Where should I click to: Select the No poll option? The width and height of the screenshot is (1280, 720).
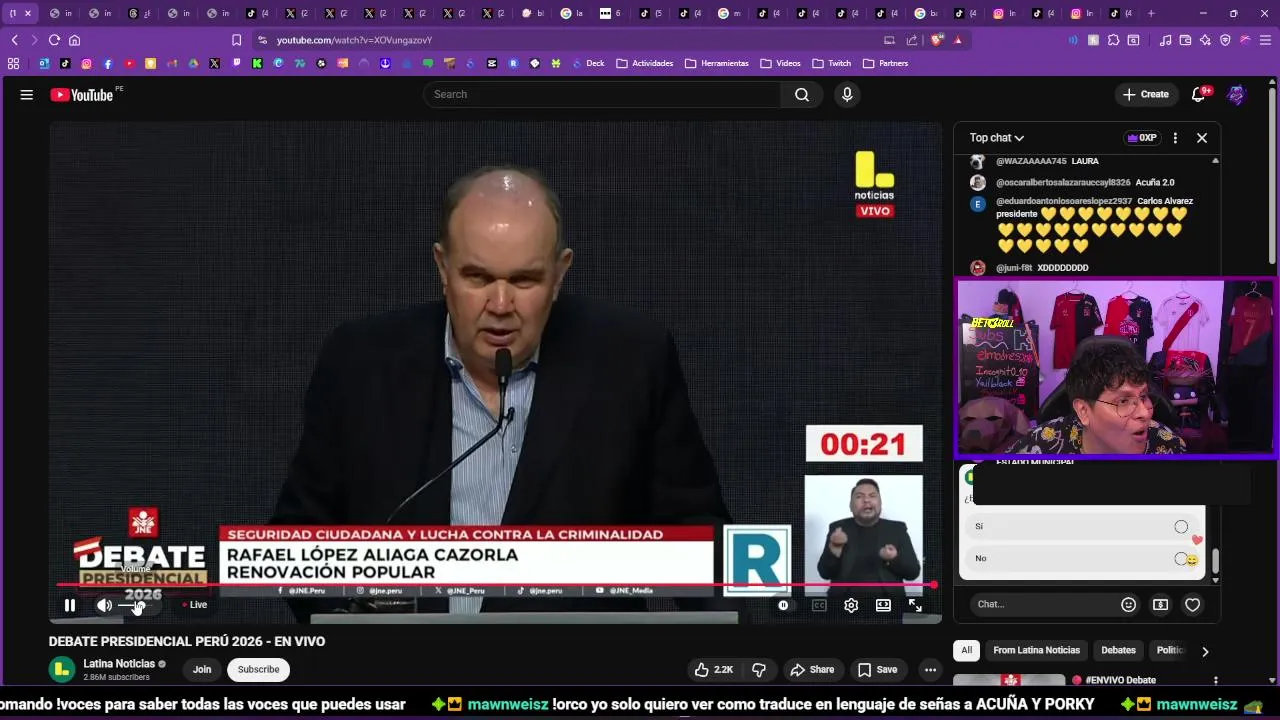pyautogui.click(x=1082, y=558)
